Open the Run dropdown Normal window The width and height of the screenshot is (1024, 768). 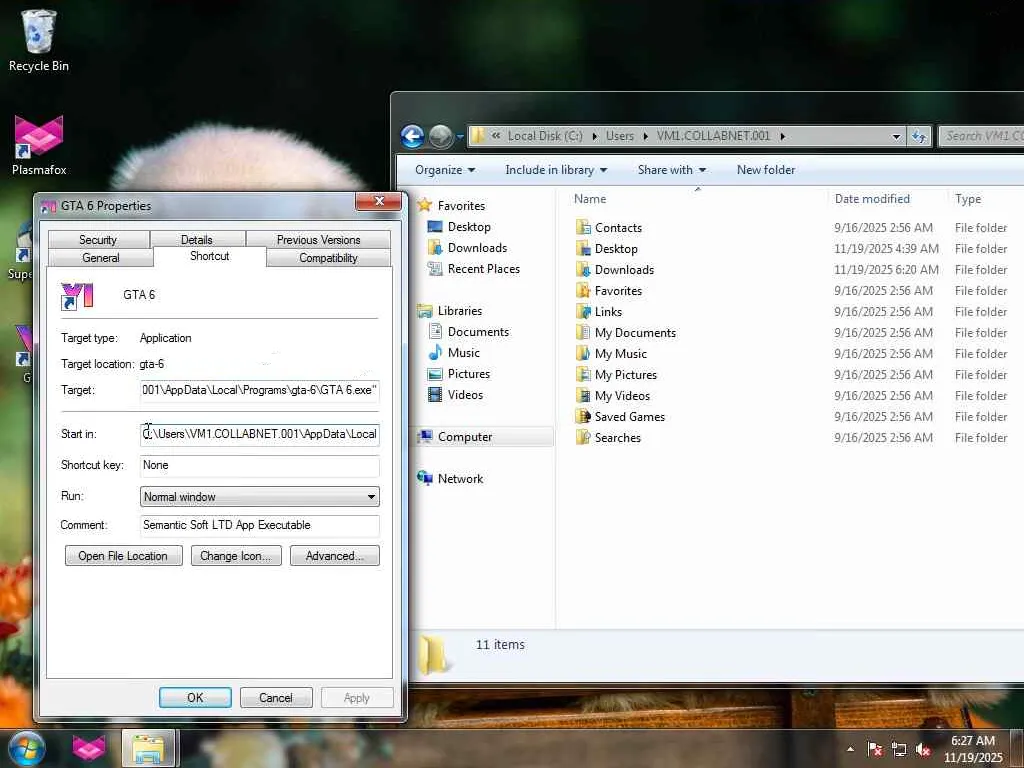point(259,496)
